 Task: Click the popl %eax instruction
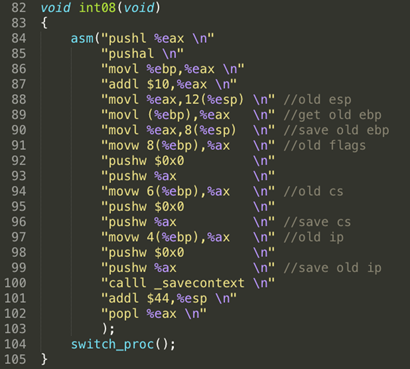click(143, 314)
